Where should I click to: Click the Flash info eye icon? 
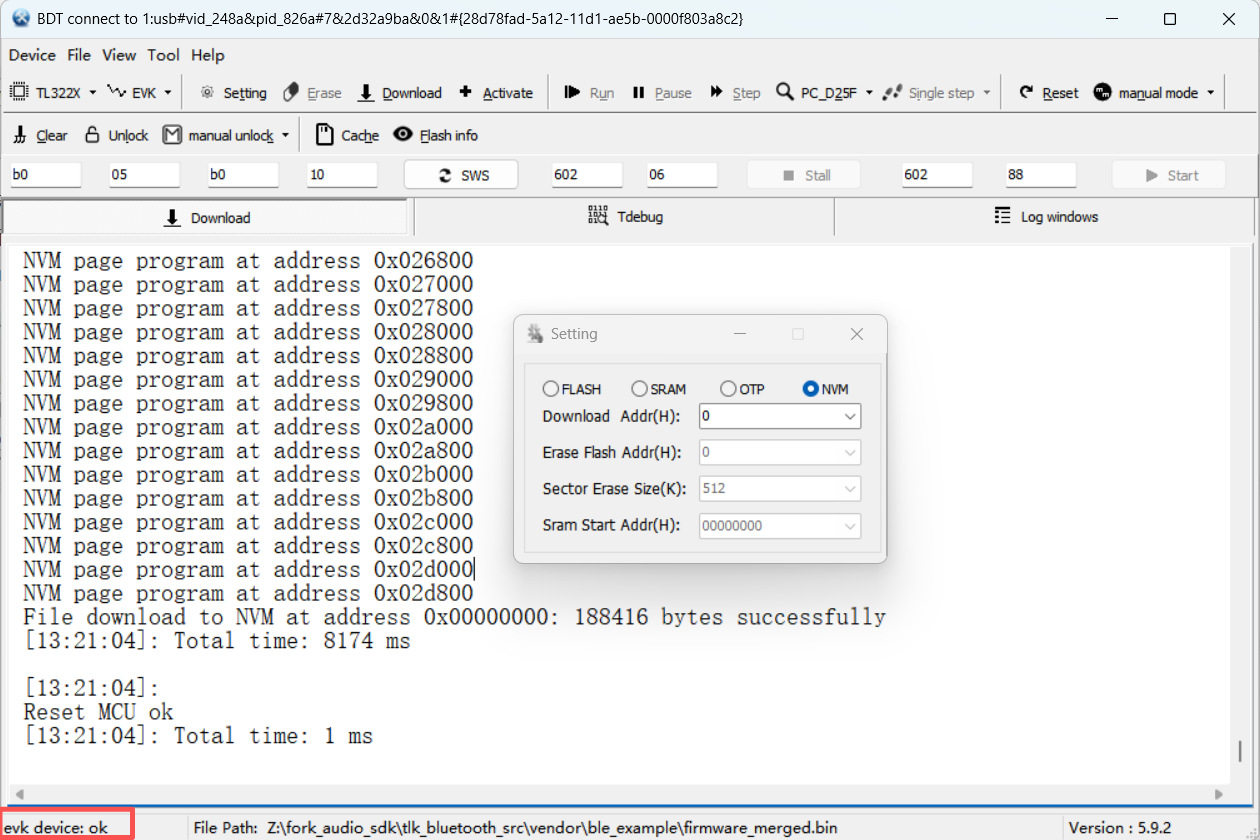click(x=403, y=134)
